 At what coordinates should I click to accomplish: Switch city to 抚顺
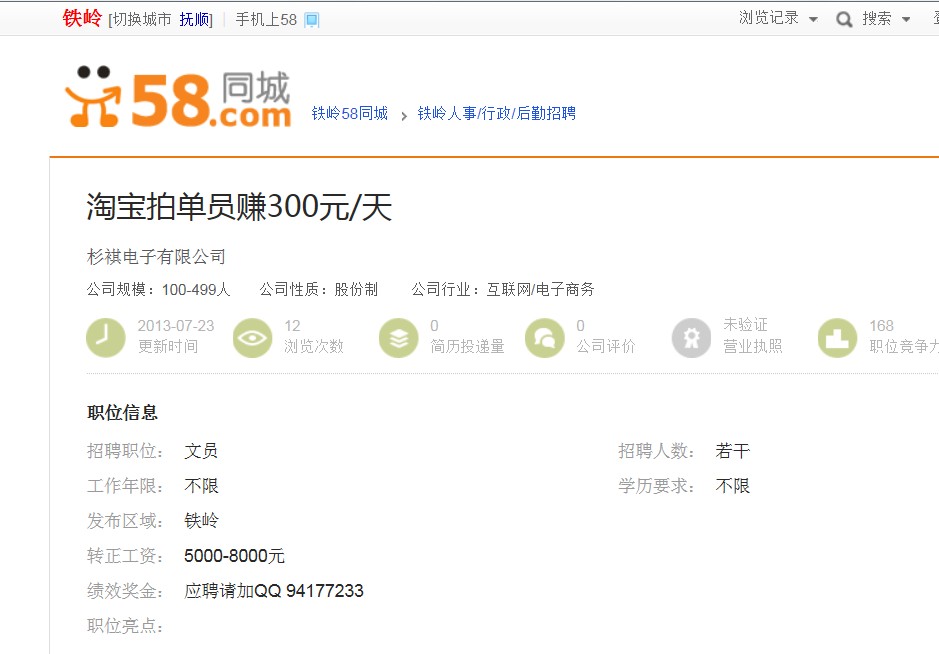[x=194, y=20]
